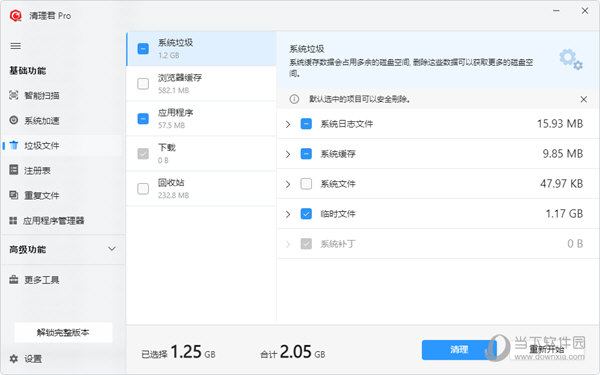Click the 设置 gear icon
The width and height of the screenshot is (600, 375).
[14, 359]
